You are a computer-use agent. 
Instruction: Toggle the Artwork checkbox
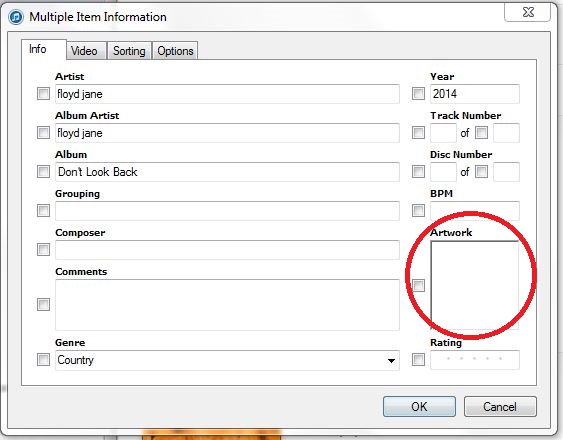[x=418, y=286]
